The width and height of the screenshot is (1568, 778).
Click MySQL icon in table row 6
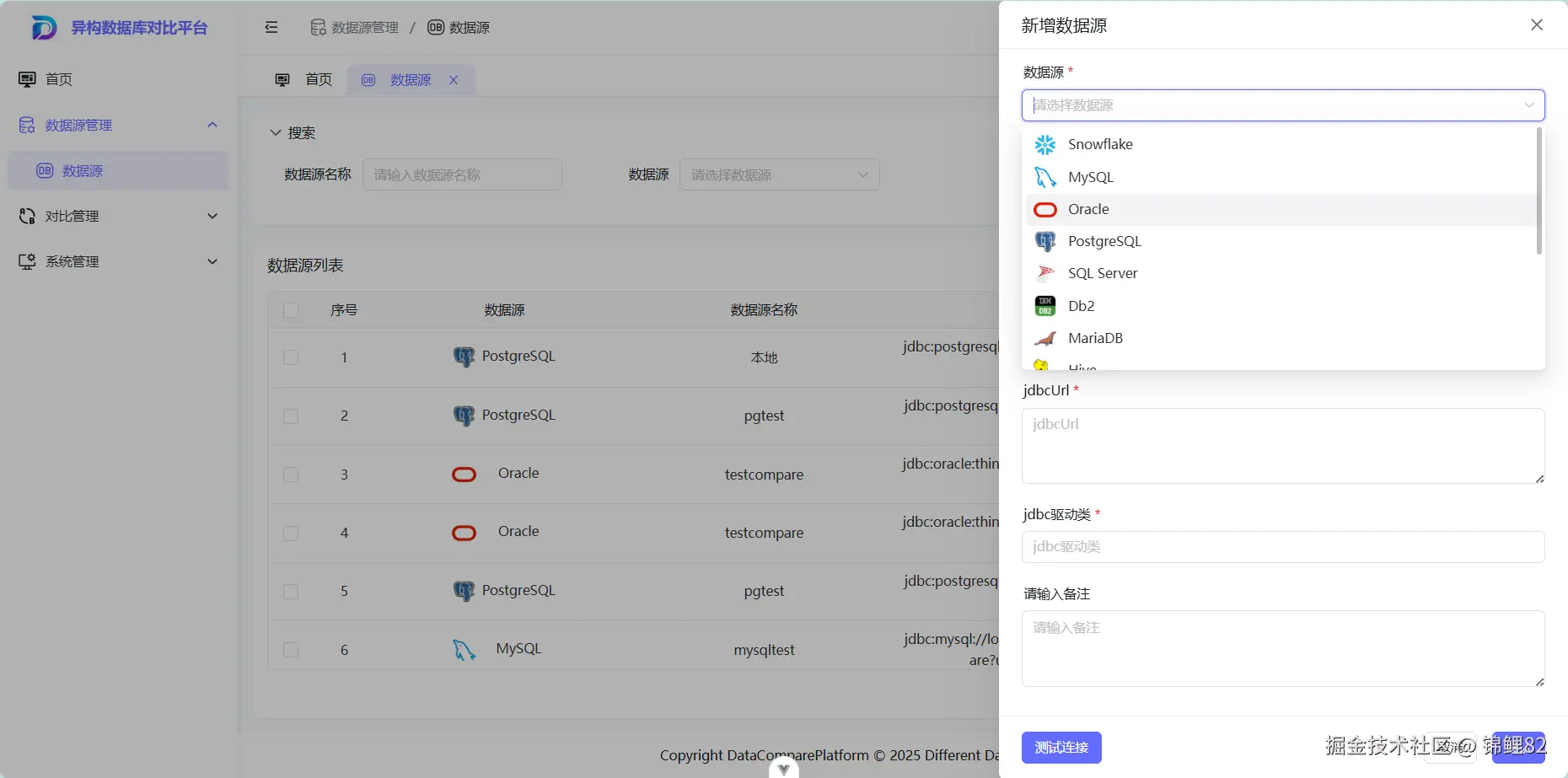464,650
